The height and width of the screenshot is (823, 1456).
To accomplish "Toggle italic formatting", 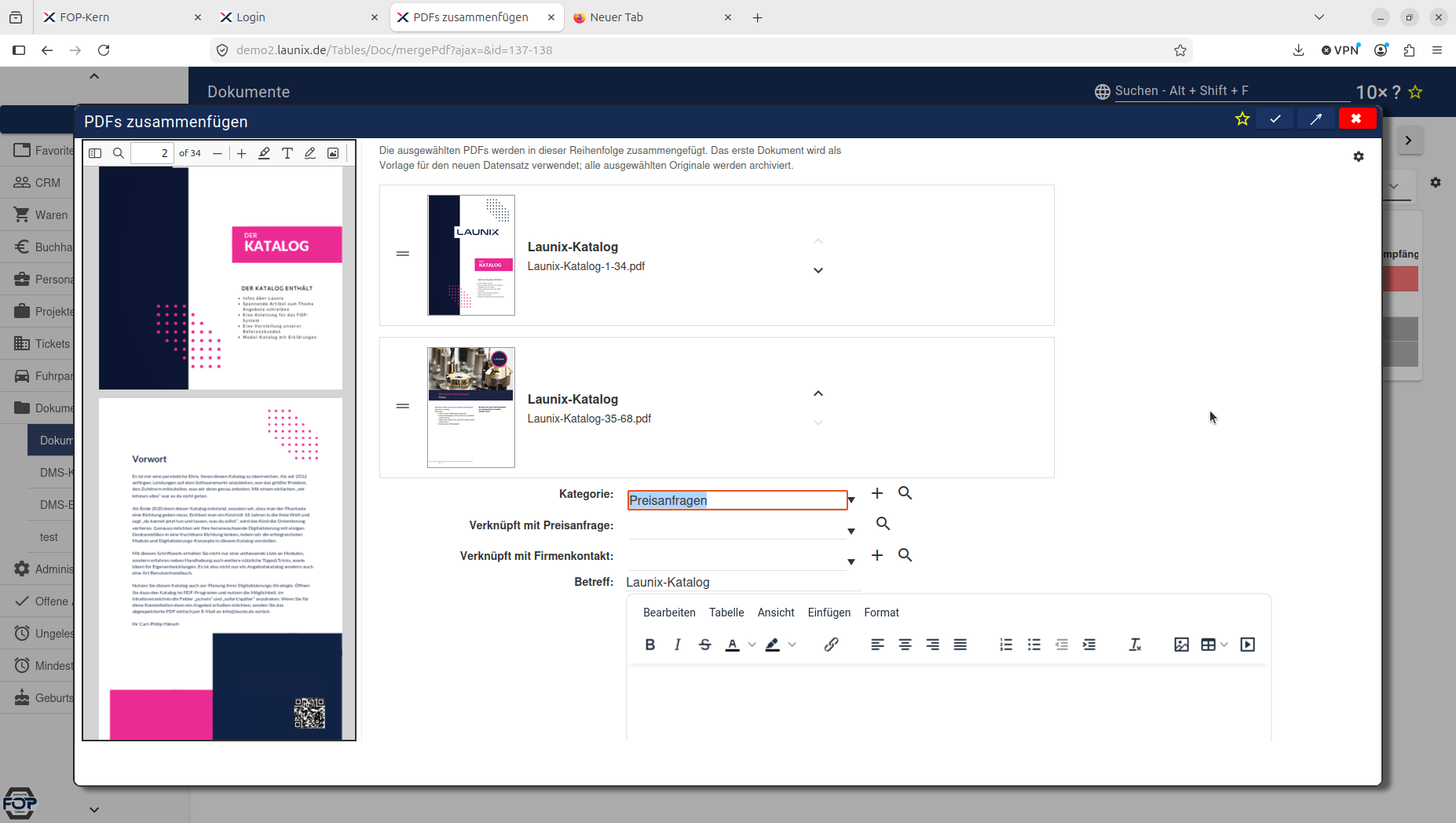I will click(678, 645).
